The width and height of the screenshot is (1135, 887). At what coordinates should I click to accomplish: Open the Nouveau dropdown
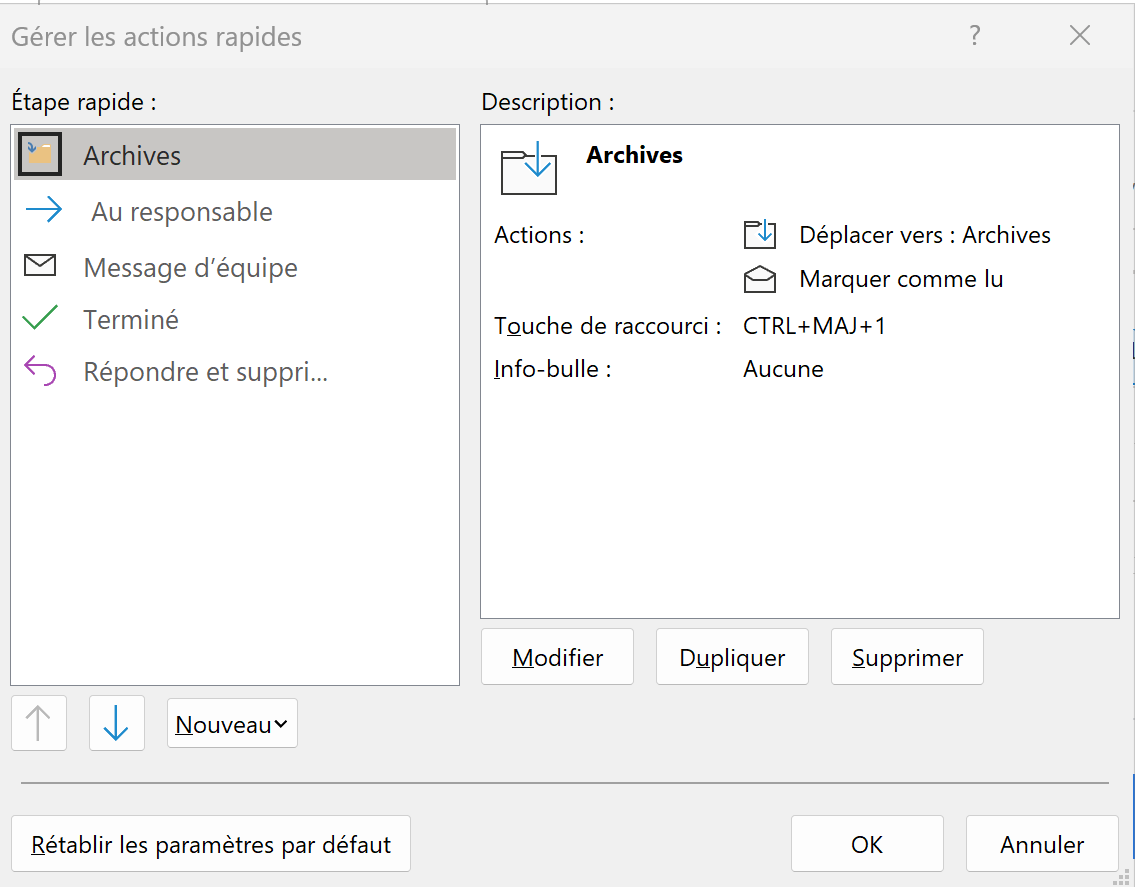[x=232, y=723]
